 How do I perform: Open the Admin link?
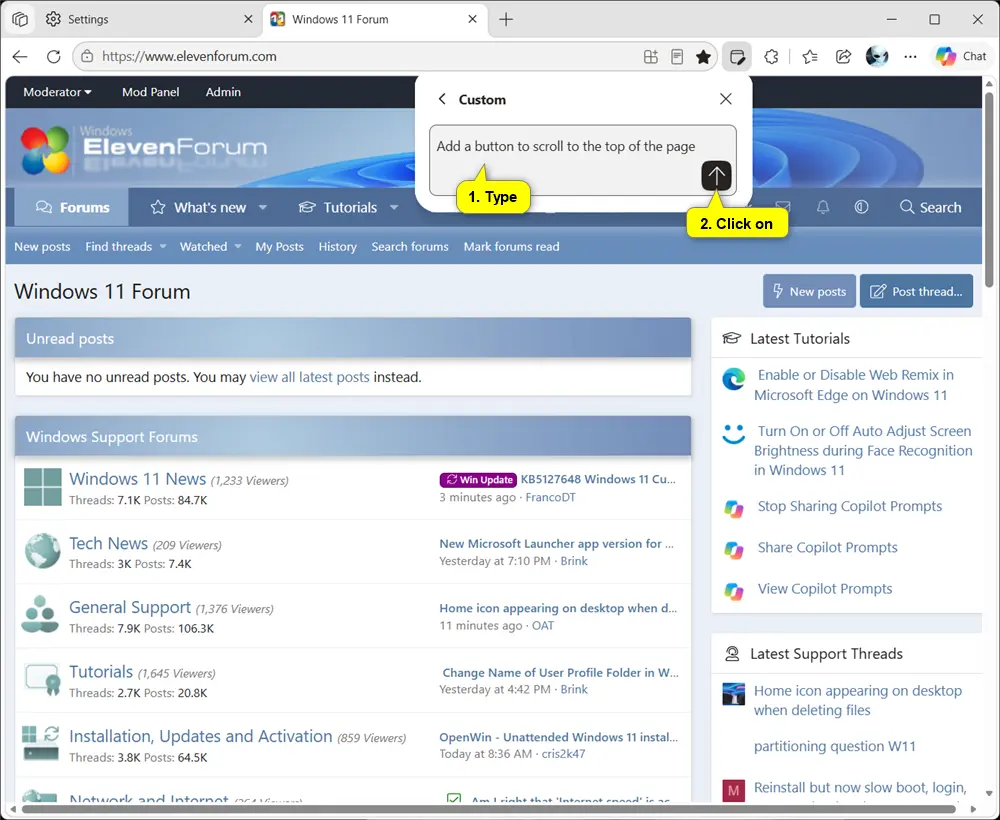click(x=223, y=92)
